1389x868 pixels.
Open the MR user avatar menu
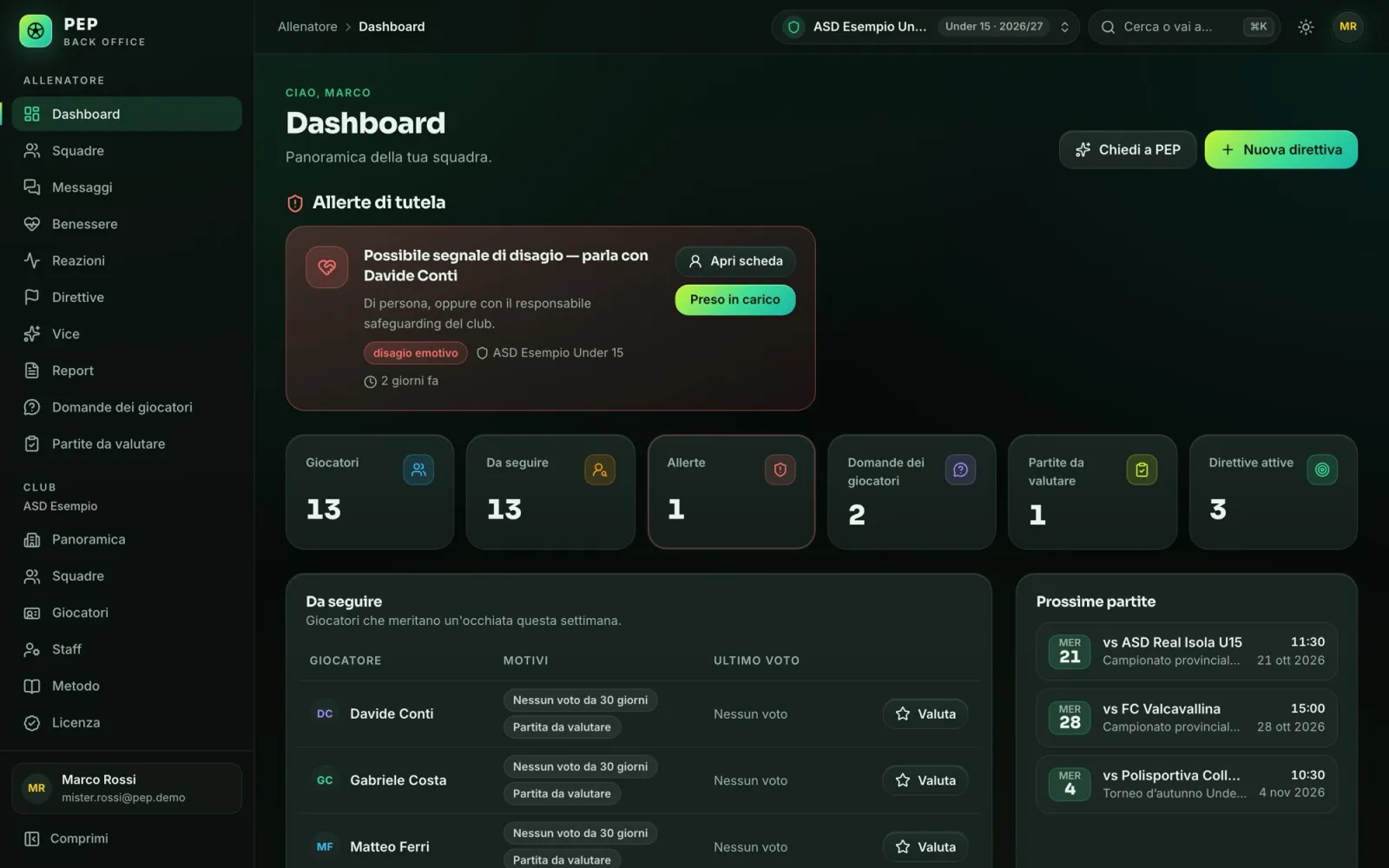coord(1348,27)
